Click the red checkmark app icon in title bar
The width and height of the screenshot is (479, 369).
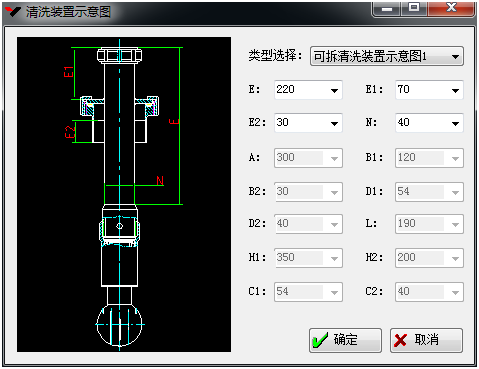13,11
